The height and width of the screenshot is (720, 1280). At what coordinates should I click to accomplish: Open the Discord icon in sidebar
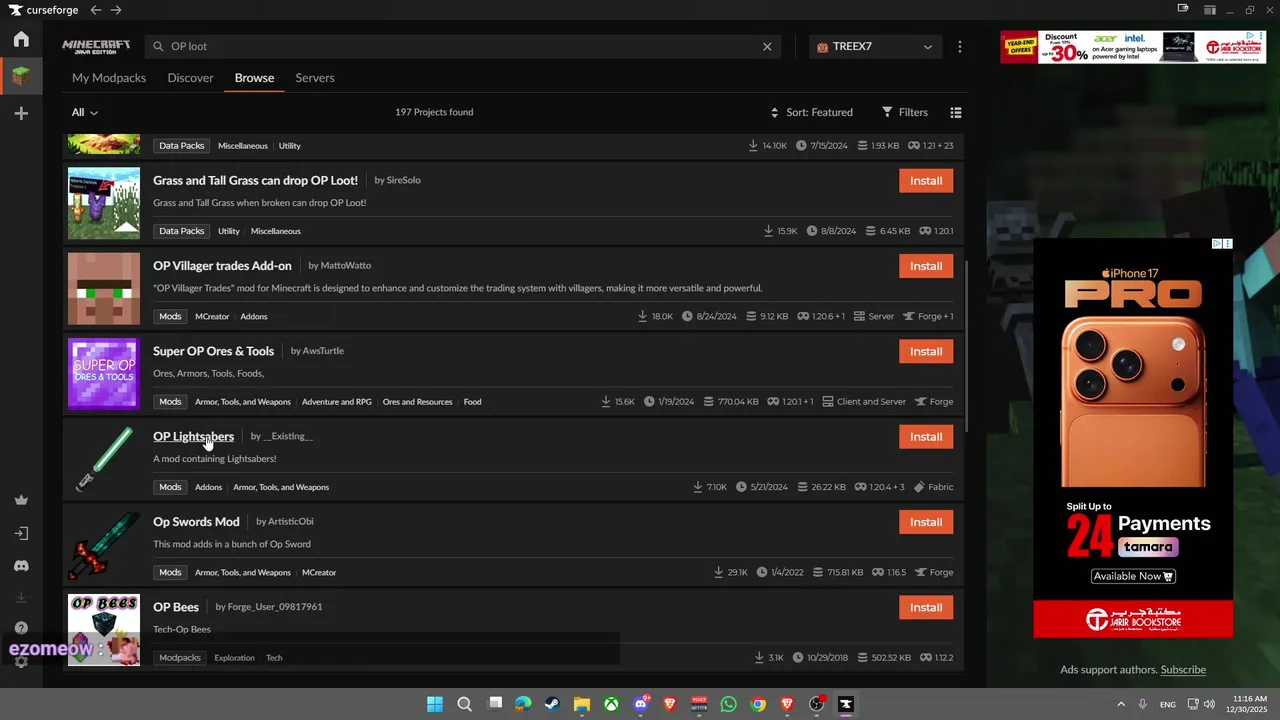(21, 566)
